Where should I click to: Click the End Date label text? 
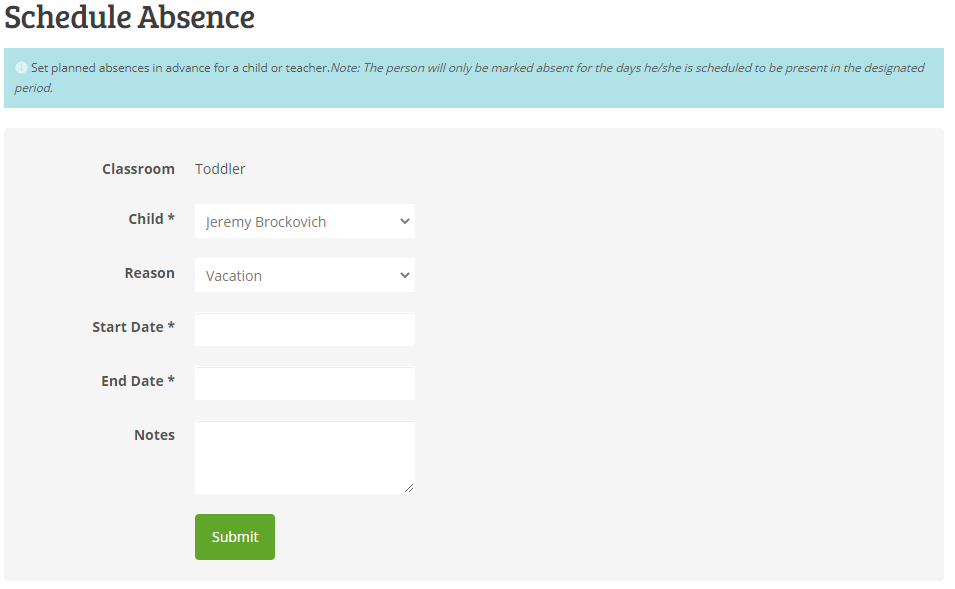(137, 380)
